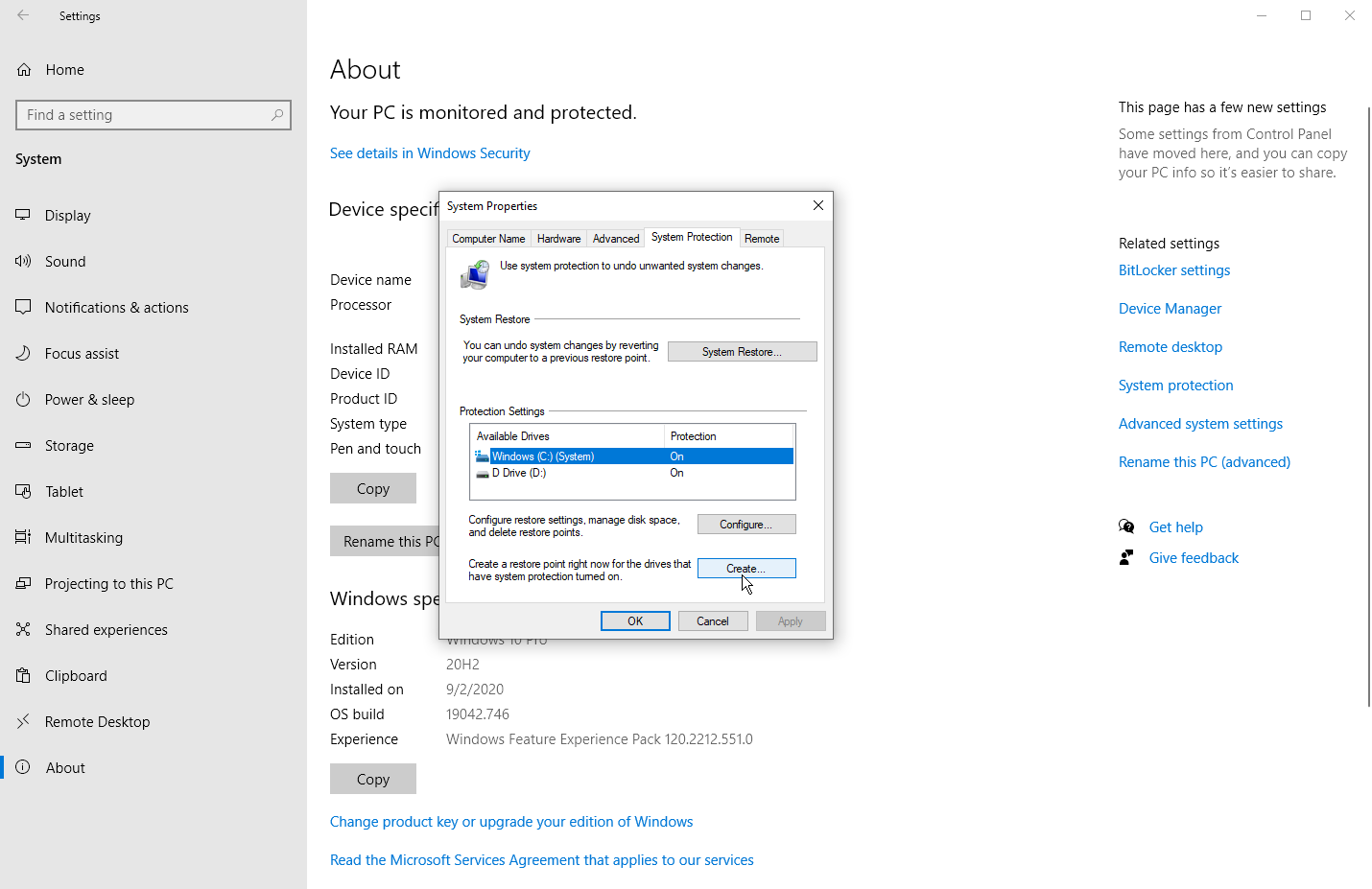The height and width of the screenshot is (889, 1372).
Task: Click the Projecting to this PC icon
Action: tap(23, 584)
